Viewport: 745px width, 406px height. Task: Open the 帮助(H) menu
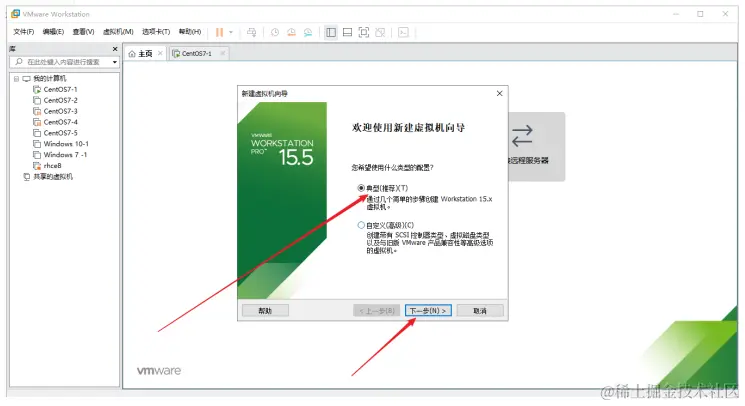tap(190, 32)
